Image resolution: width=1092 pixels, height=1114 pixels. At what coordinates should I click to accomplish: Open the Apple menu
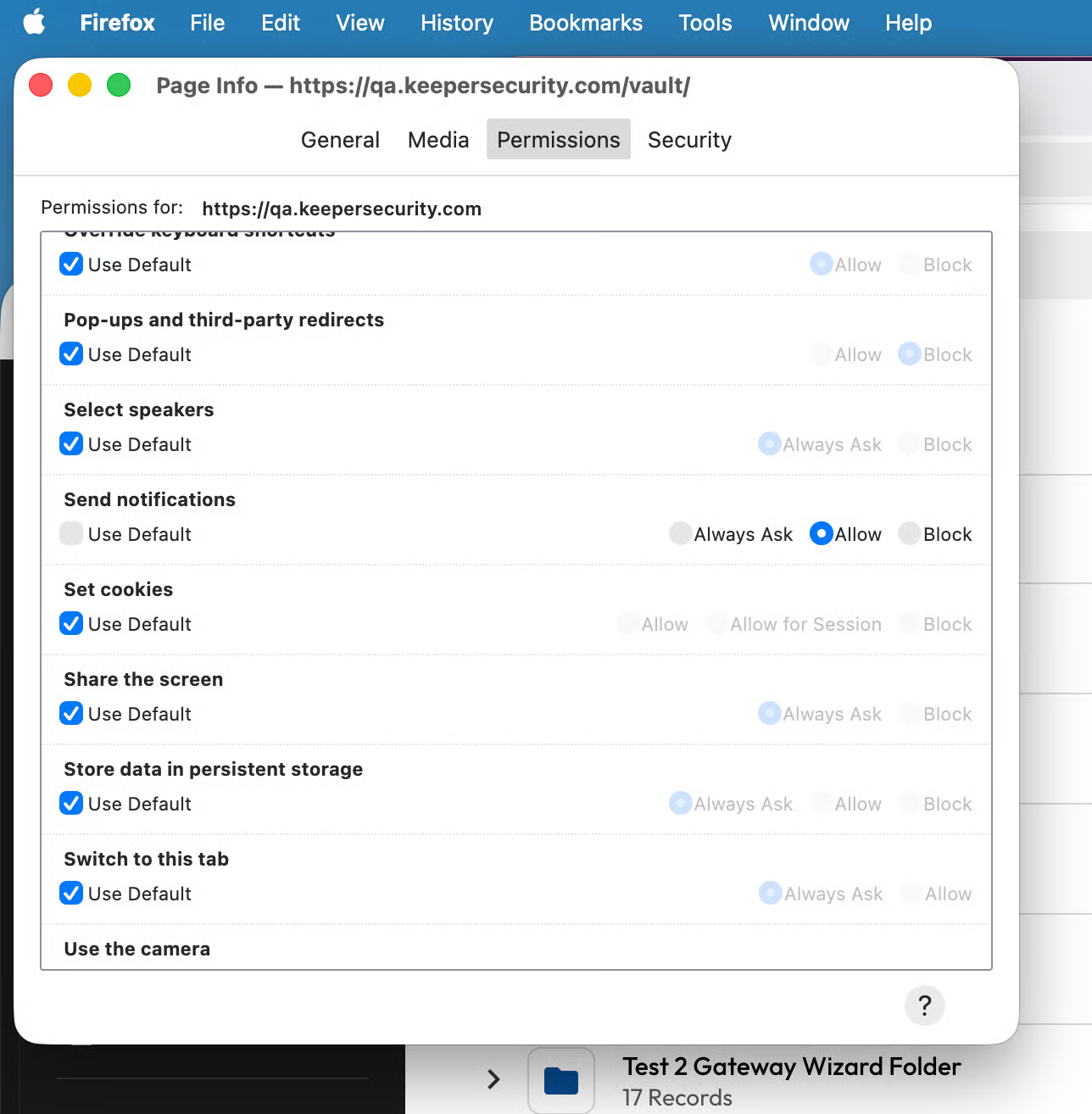coord(34,23)
